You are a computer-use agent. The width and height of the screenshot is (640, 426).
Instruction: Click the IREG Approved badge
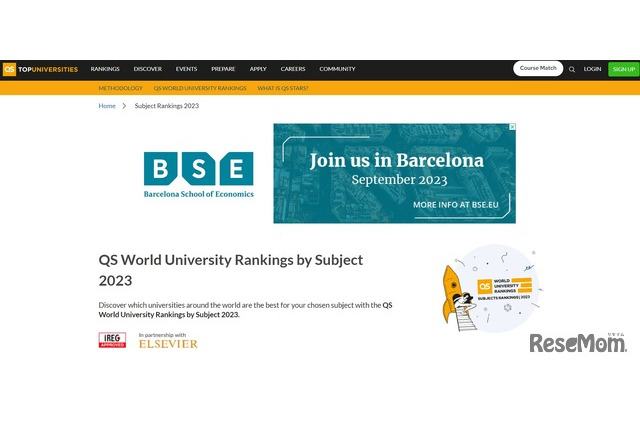tap(112, 341)
